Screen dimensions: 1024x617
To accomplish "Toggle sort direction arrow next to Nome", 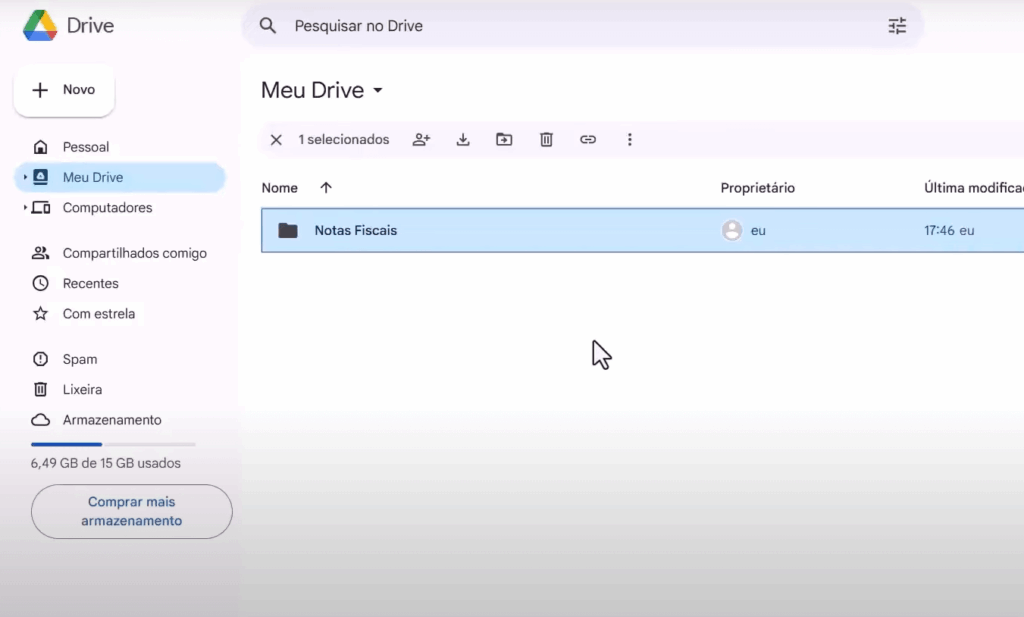I will click(x=326, y=188).
